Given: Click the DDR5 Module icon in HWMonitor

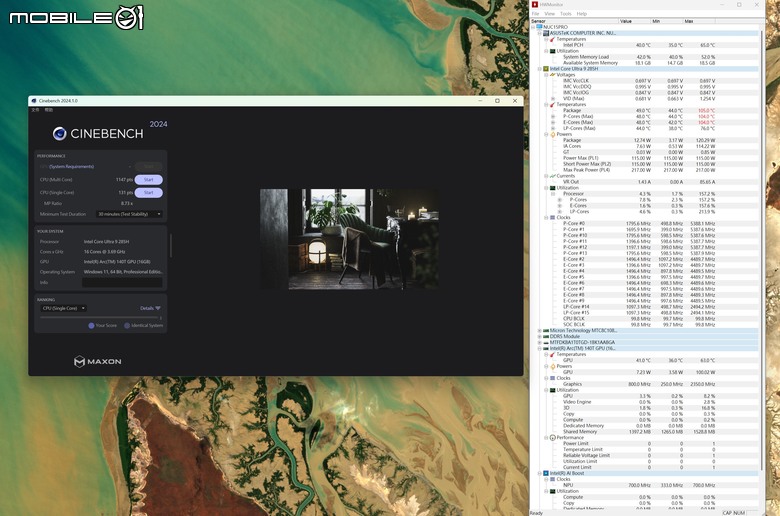Looking at the screenshot, I should pos(546,336).
